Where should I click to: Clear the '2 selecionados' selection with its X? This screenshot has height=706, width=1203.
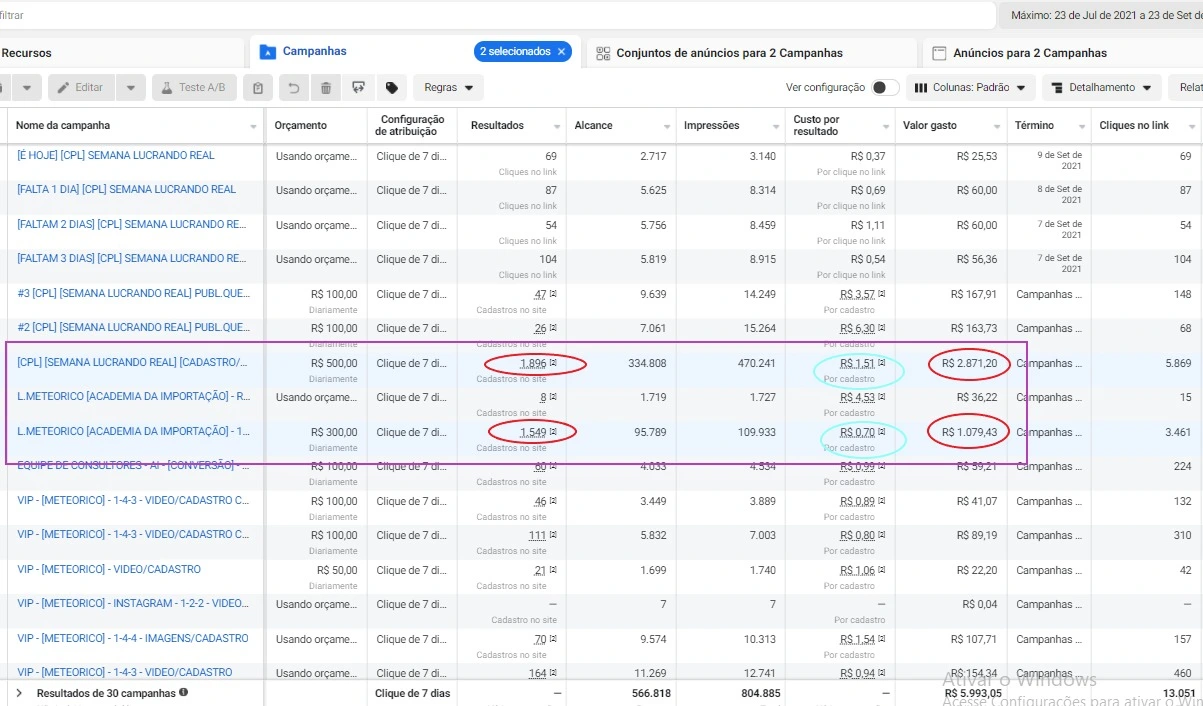561,51
